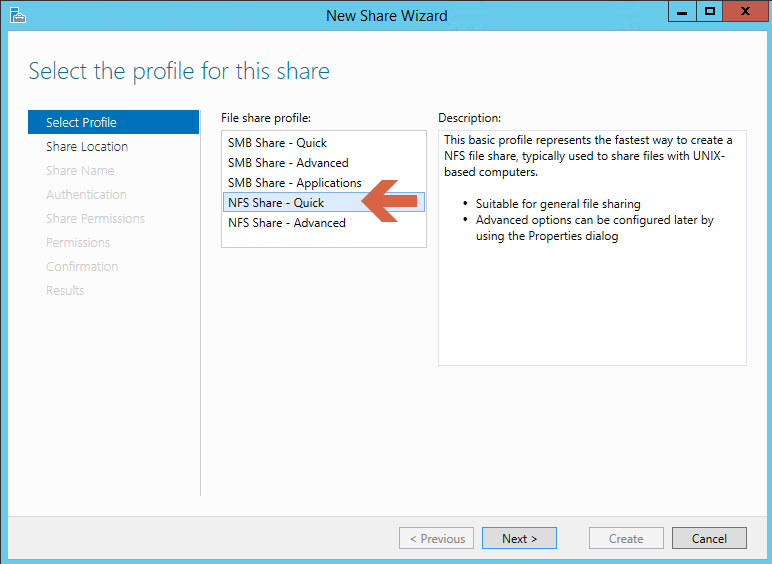Click the Description text box
The width and height of the screenshot is (772, 564).
592,248
